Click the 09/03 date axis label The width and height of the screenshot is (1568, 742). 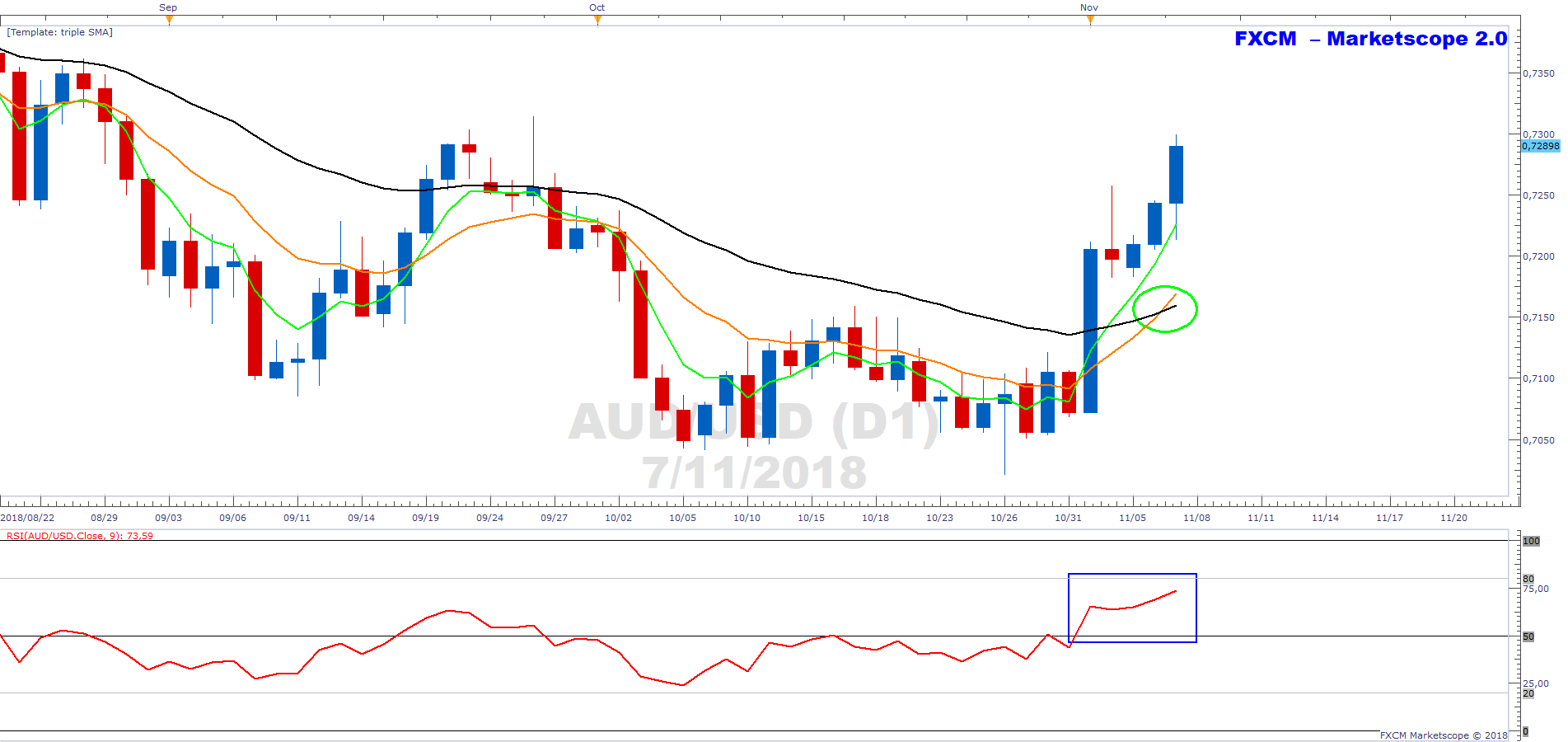[x=169, y=518]
